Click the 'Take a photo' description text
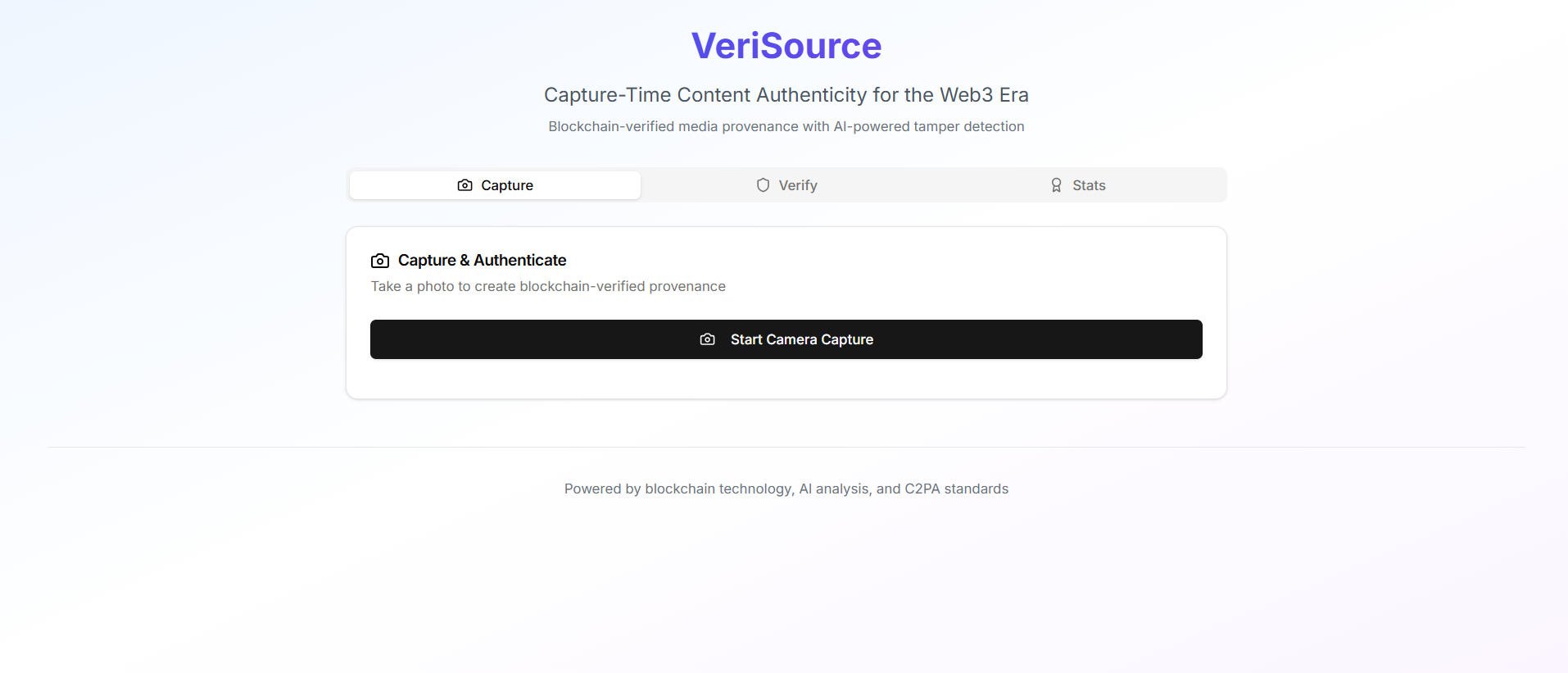The width and height of the screenshot is (1568, 673). click(x=548, y=286)
